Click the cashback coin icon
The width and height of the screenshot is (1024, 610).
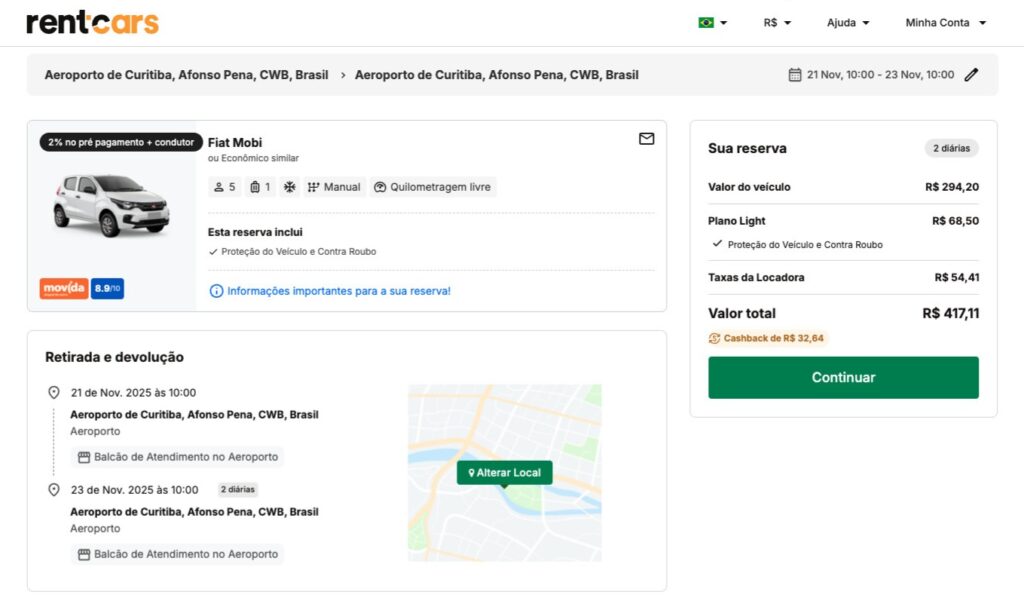(x=714, y=339)
